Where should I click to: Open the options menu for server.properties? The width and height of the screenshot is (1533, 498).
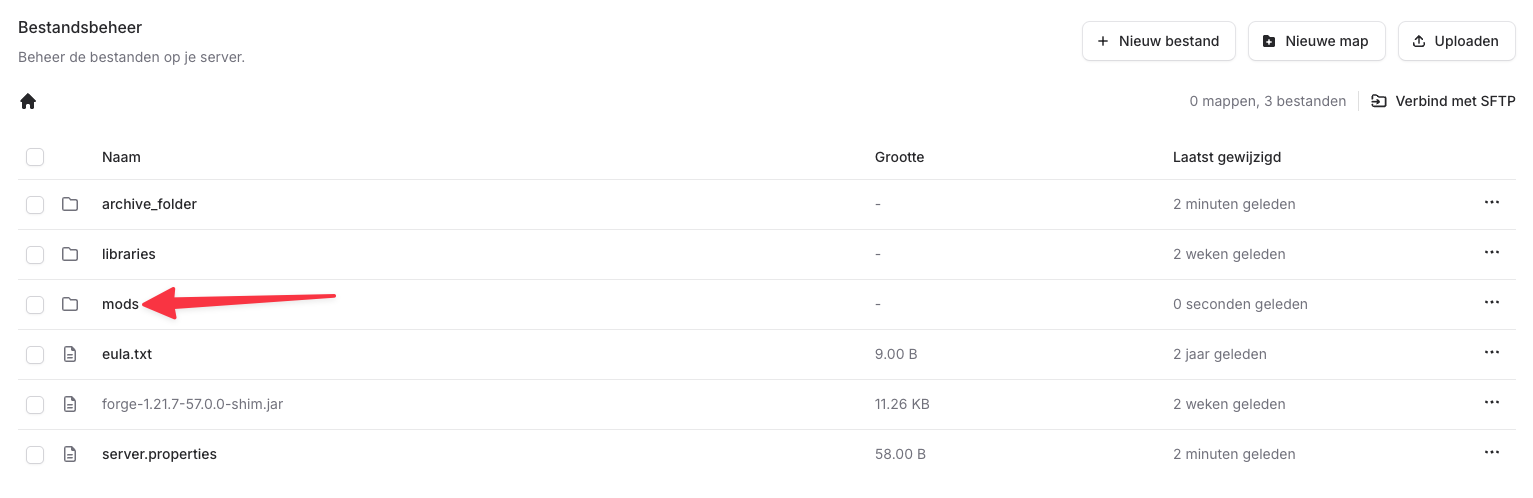[1491, 453]
